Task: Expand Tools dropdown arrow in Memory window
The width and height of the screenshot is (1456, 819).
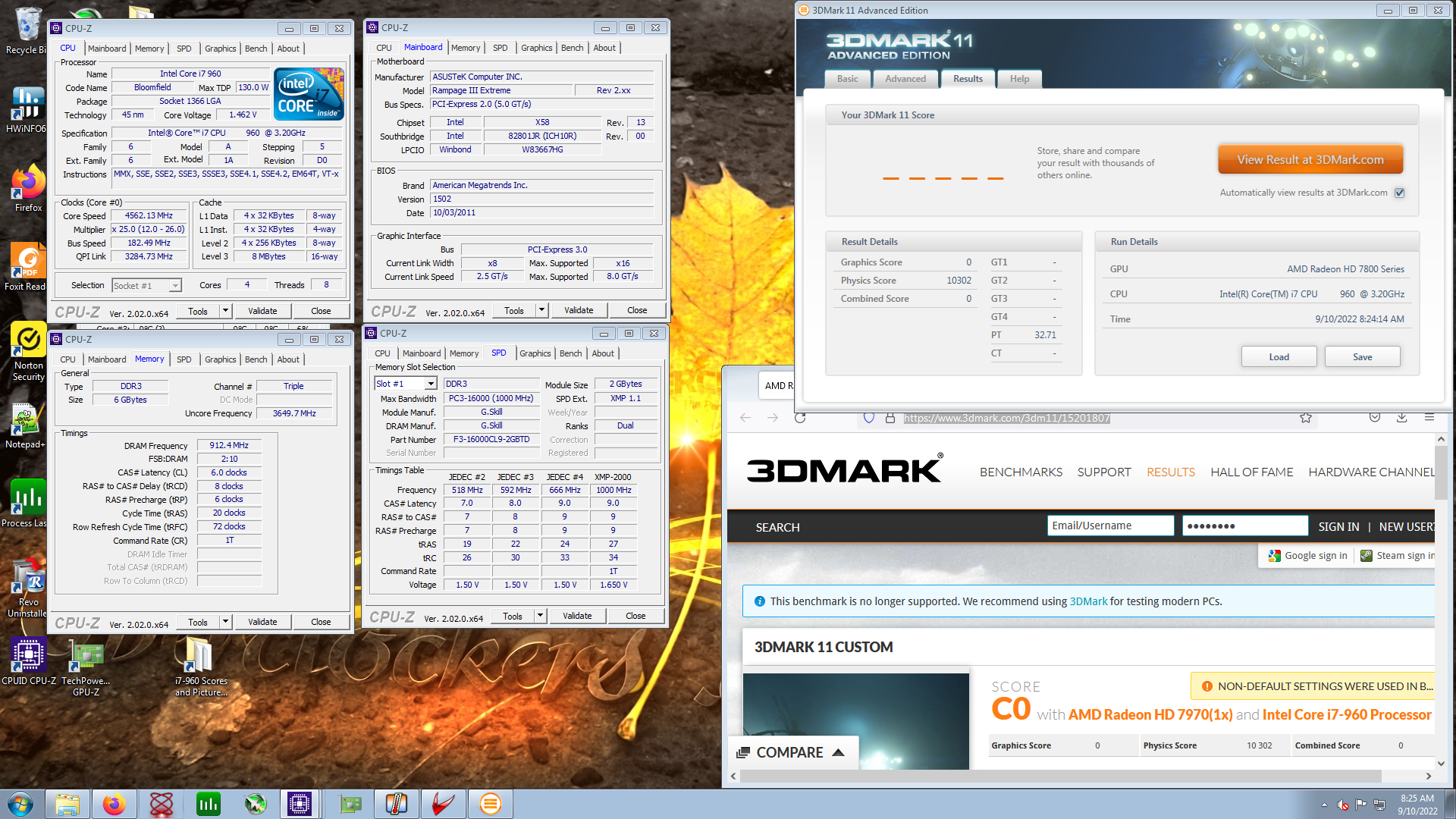Action: click(x=225, y=622)
